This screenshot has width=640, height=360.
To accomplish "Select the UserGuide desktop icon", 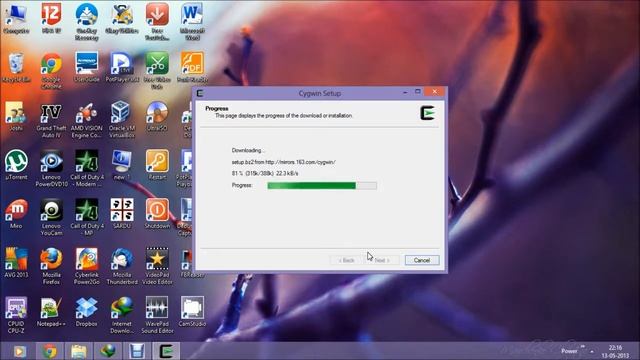I will tap(87, 68).
